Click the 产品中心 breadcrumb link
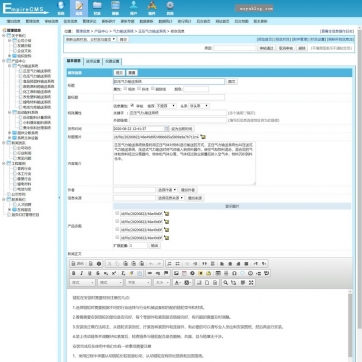 101,31
